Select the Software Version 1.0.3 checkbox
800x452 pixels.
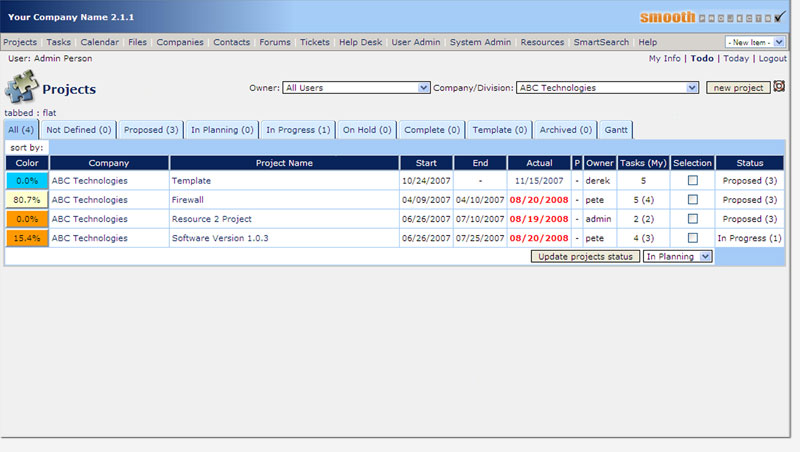(x=692, y=238)
